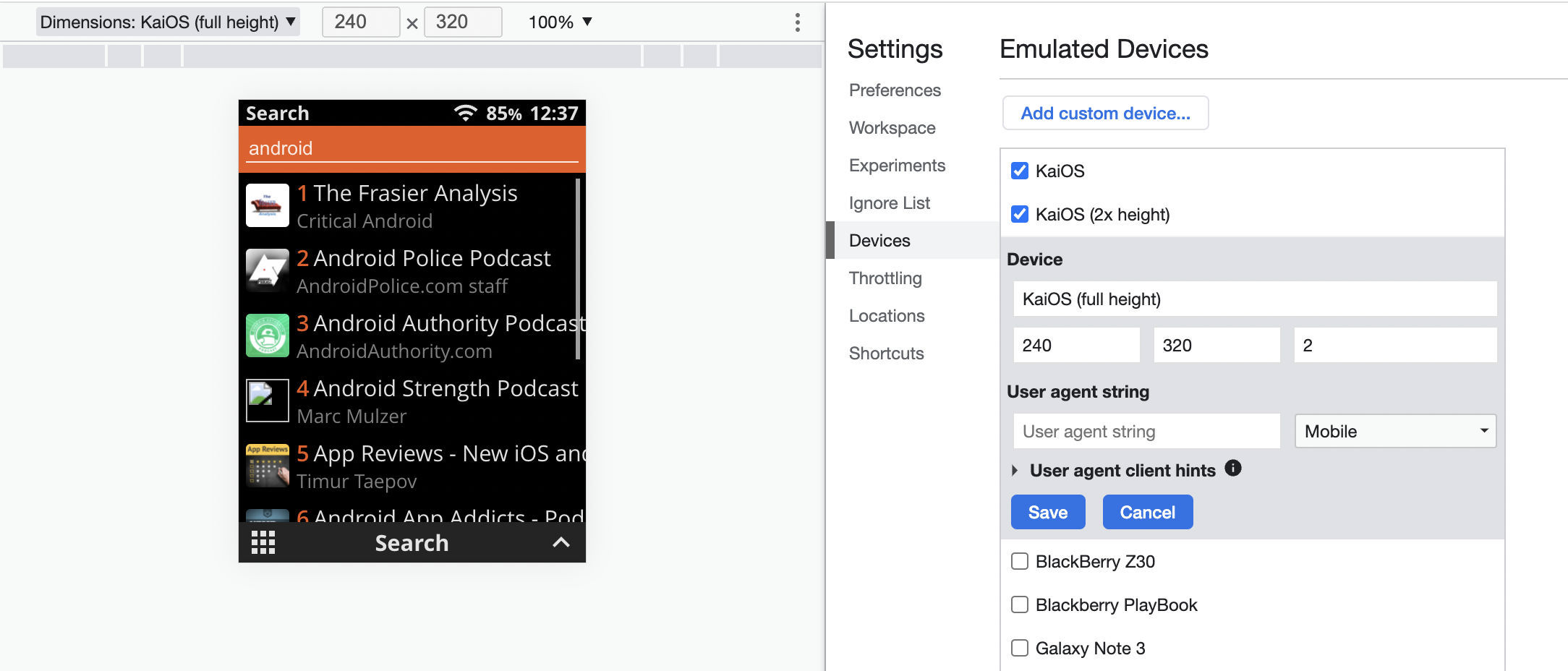Click "Marc Mulzer" author text
Screen dimensions: 1568x671
click(x=351, y=416)
